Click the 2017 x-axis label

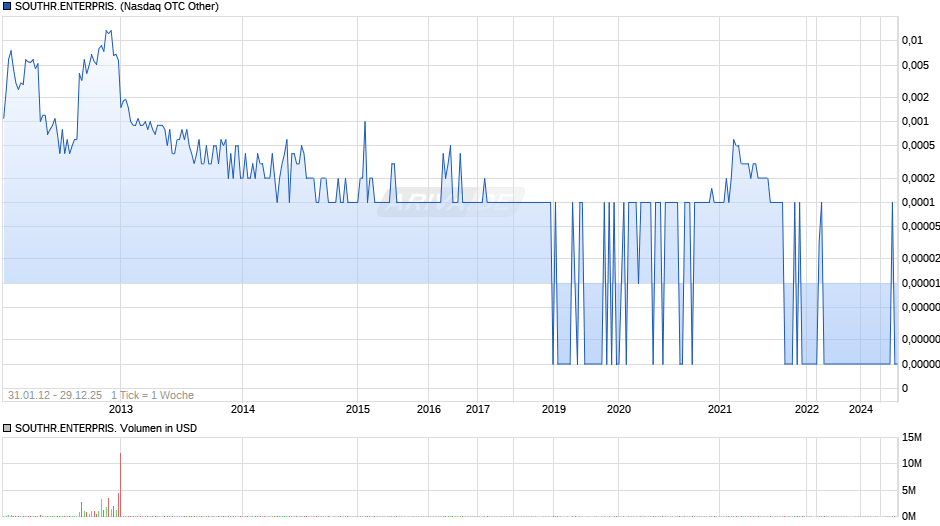pyautogui.click(x=478, y=409)
